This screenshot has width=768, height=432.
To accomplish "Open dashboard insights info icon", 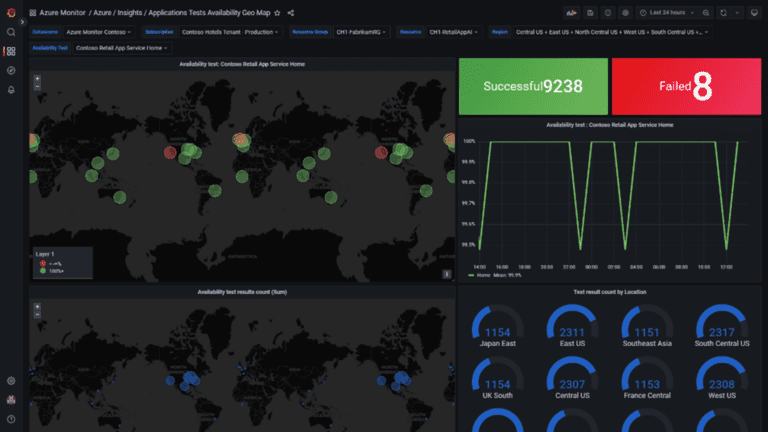I will pos(608,13).
